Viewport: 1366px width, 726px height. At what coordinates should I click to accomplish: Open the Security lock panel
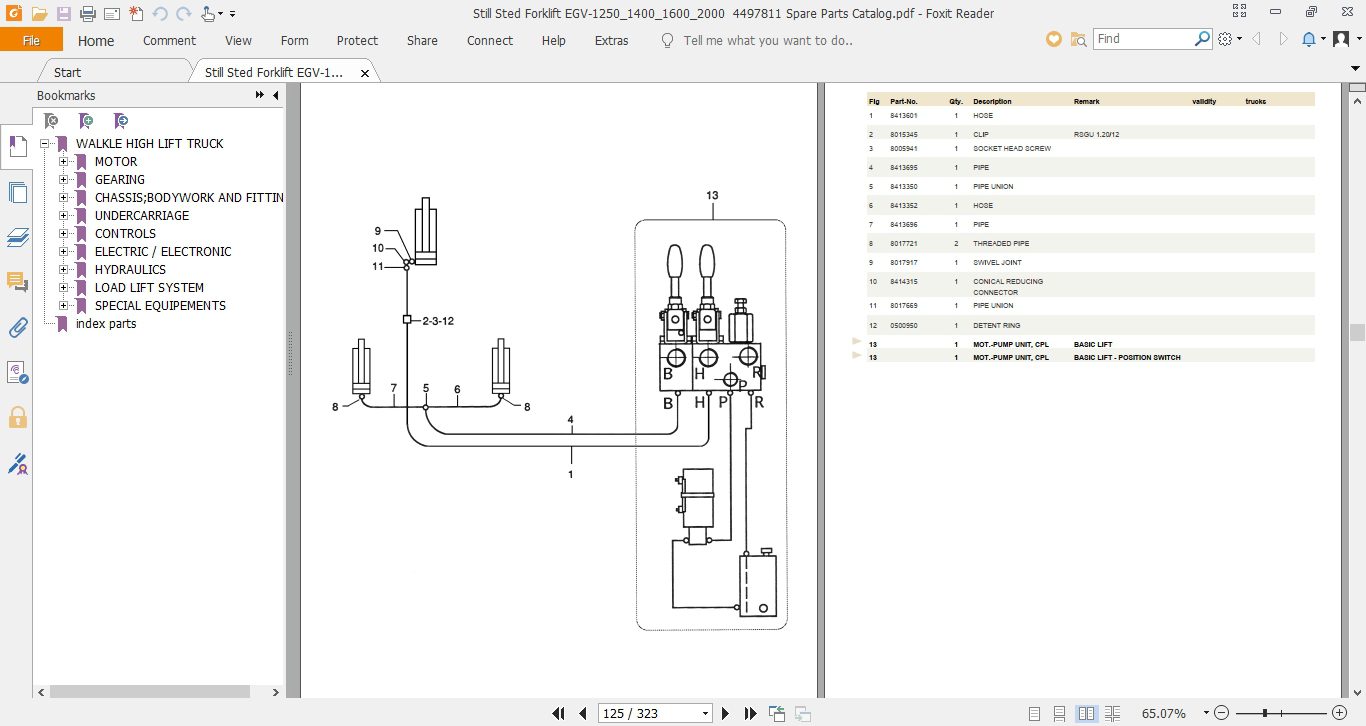point(17,417)
